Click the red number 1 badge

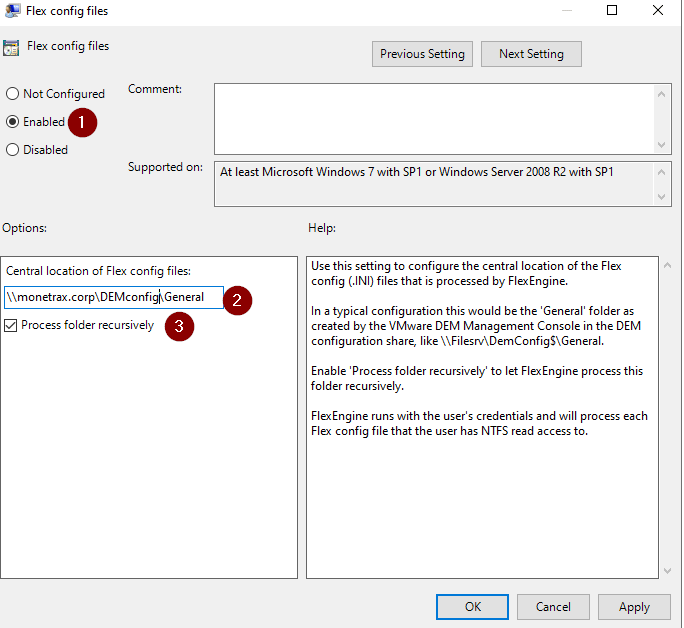coord(85,122)
